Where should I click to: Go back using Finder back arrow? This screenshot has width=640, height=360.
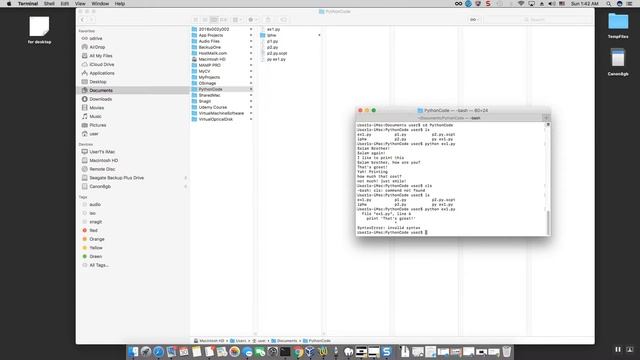[83, 20]
